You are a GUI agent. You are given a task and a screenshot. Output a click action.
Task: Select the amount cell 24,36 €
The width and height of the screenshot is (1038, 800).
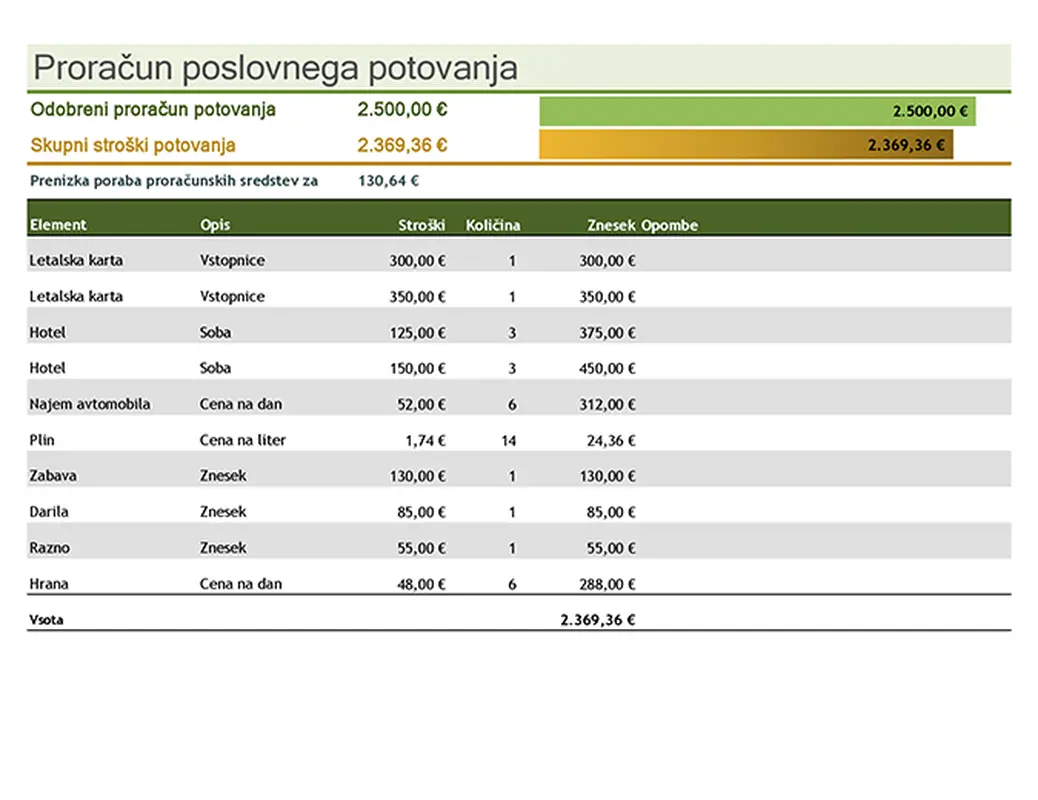[611, 440]
